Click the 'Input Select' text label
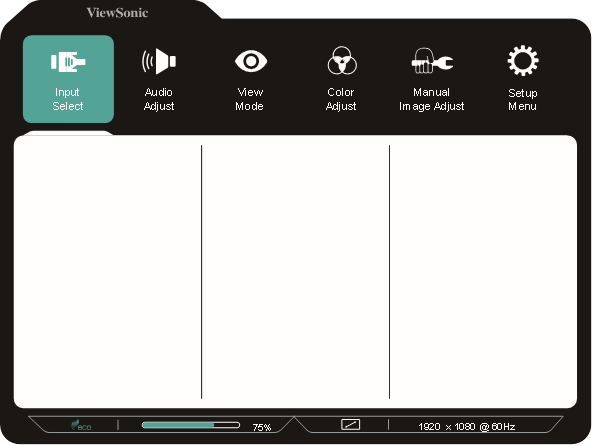 [x=68, y=99]
